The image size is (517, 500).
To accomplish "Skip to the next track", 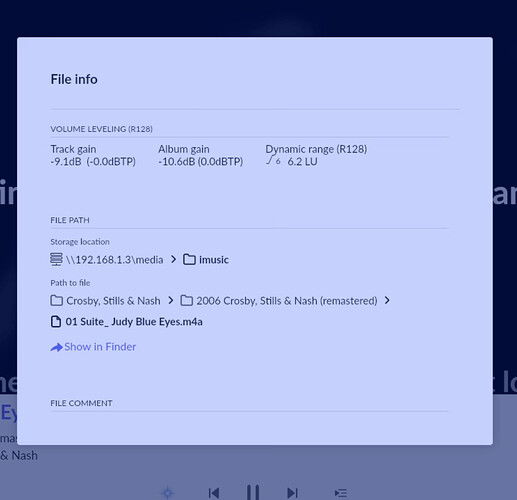I will [x=292, y=493].
